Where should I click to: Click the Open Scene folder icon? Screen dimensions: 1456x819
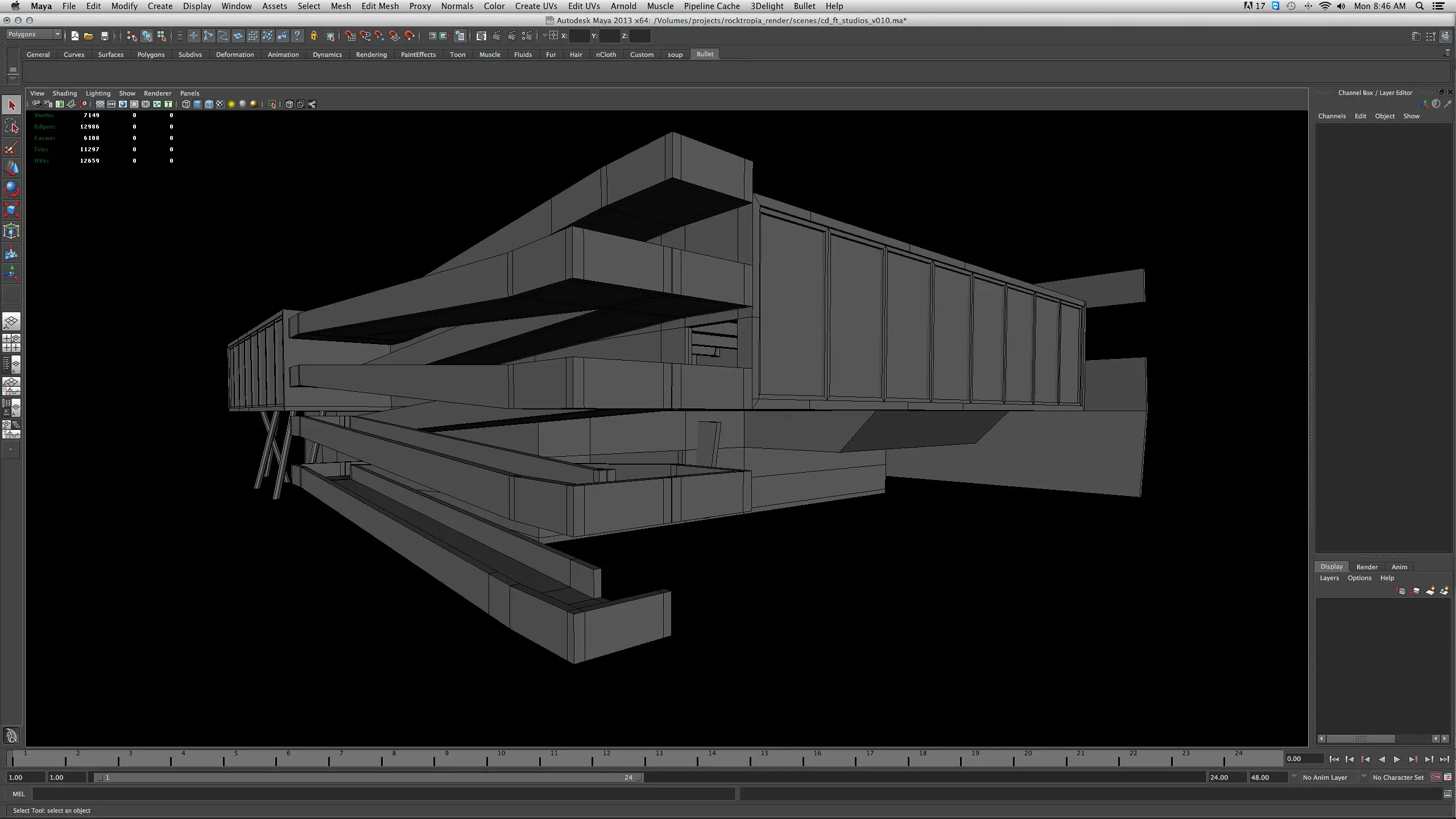pyautogui.click(x=89, y=36)
